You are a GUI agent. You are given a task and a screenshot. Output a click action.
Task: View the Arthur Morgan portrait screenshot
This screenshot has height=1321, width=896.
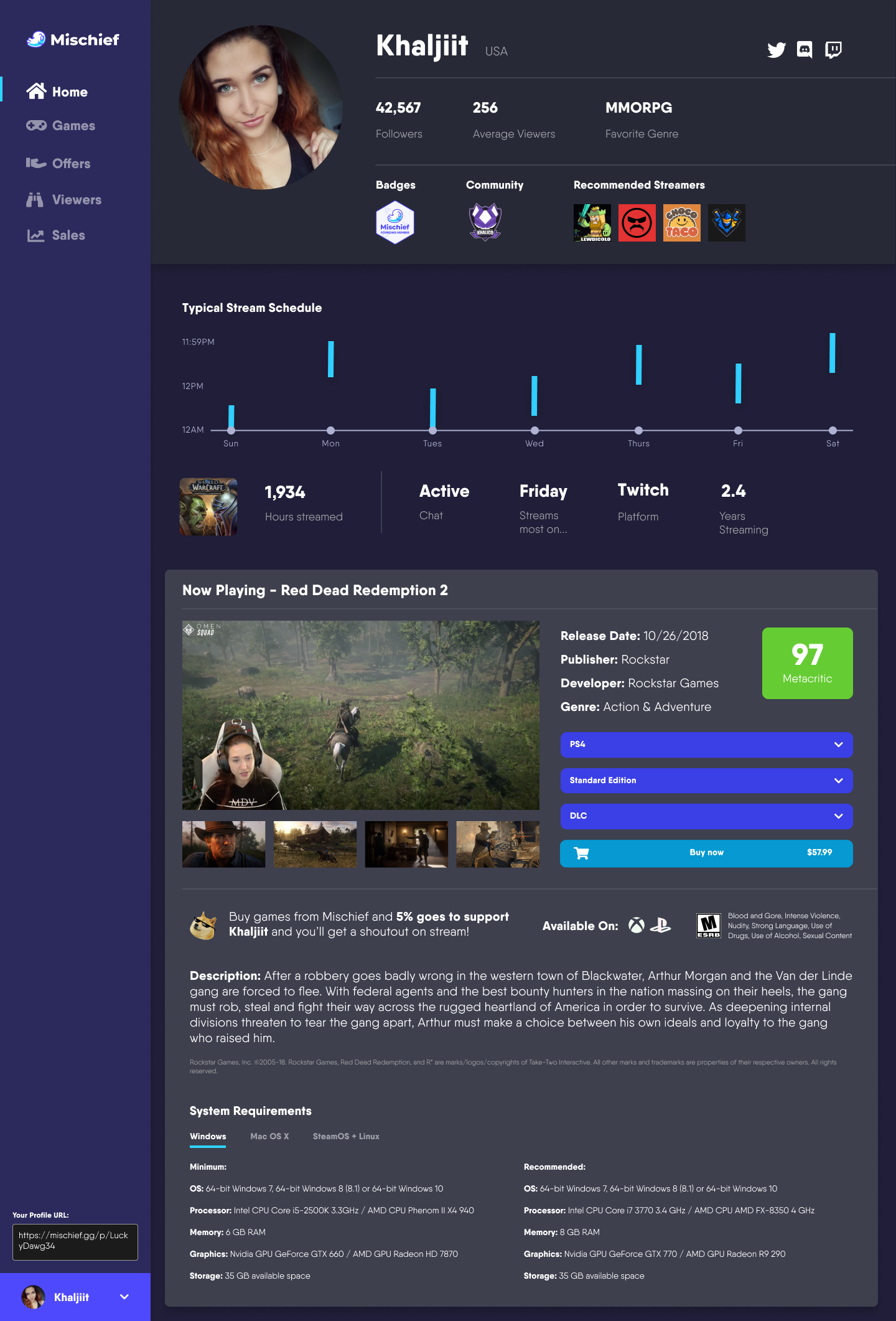[x=224, y=844]
